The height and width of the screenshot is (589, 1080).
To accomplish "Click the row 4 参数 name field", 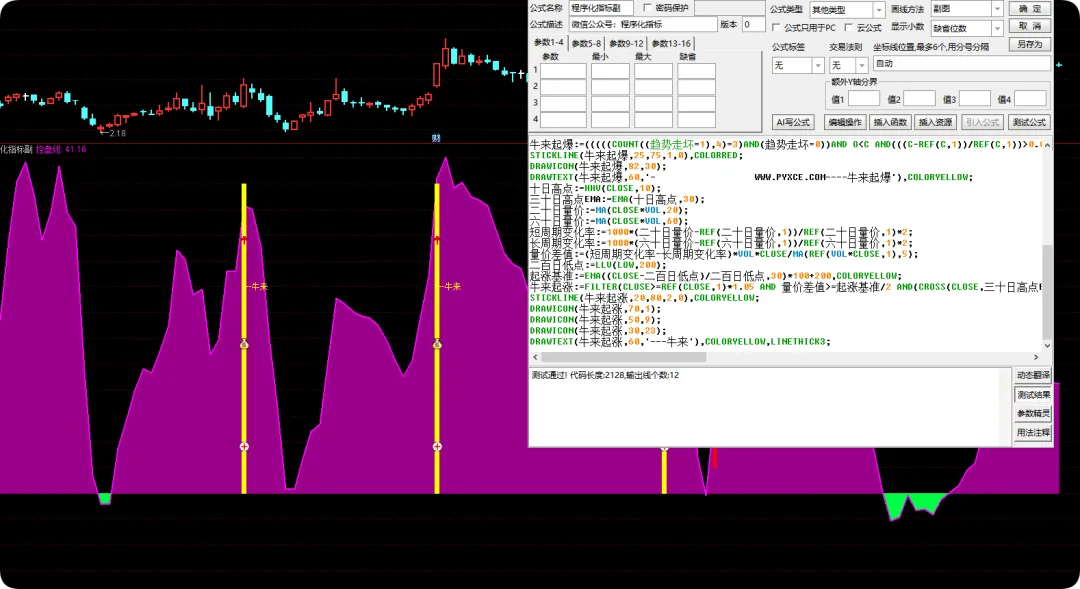I will (x=563, y=120).
